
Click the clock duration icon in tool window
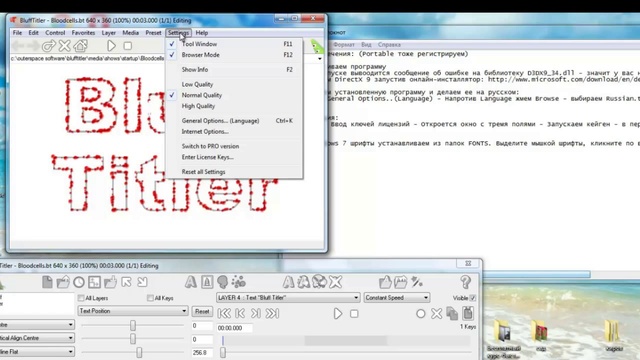pyautogui.click(x=79, y=282)
